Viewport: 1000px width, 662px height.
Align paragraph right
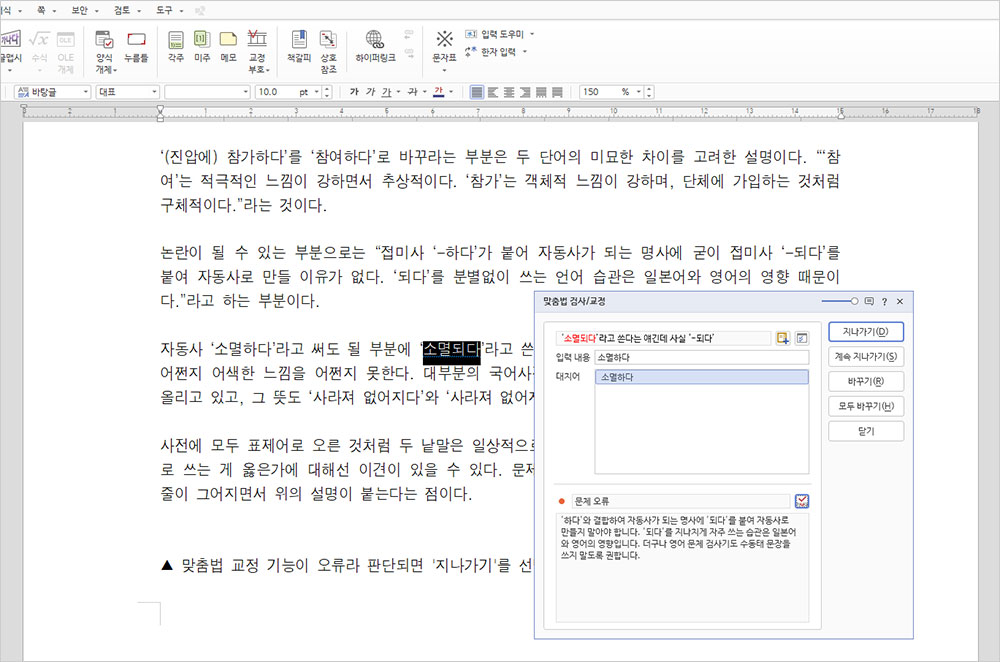pyautogui.click(x=525, y=92)
